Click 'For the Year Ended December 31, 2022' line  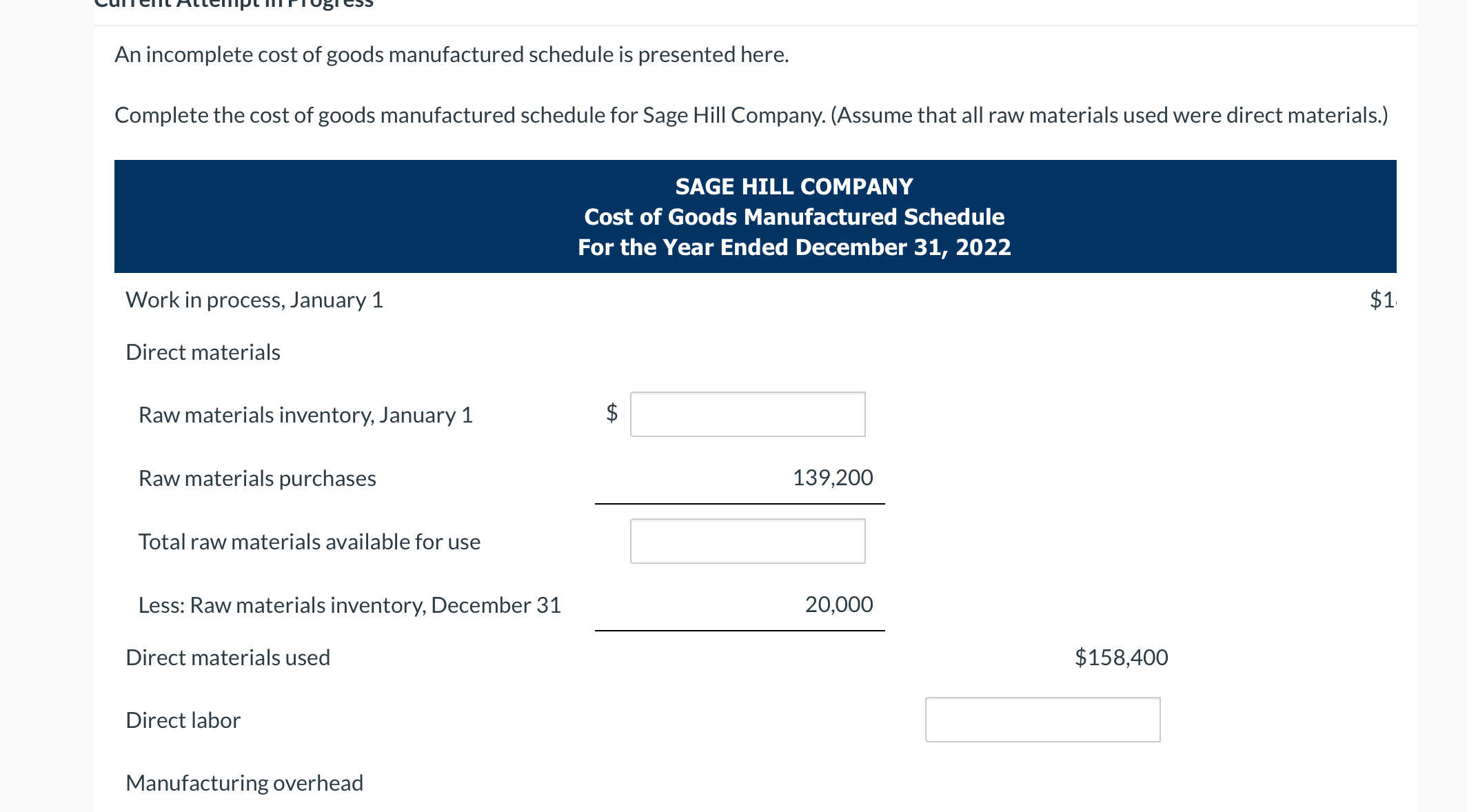tap(794, 247)
